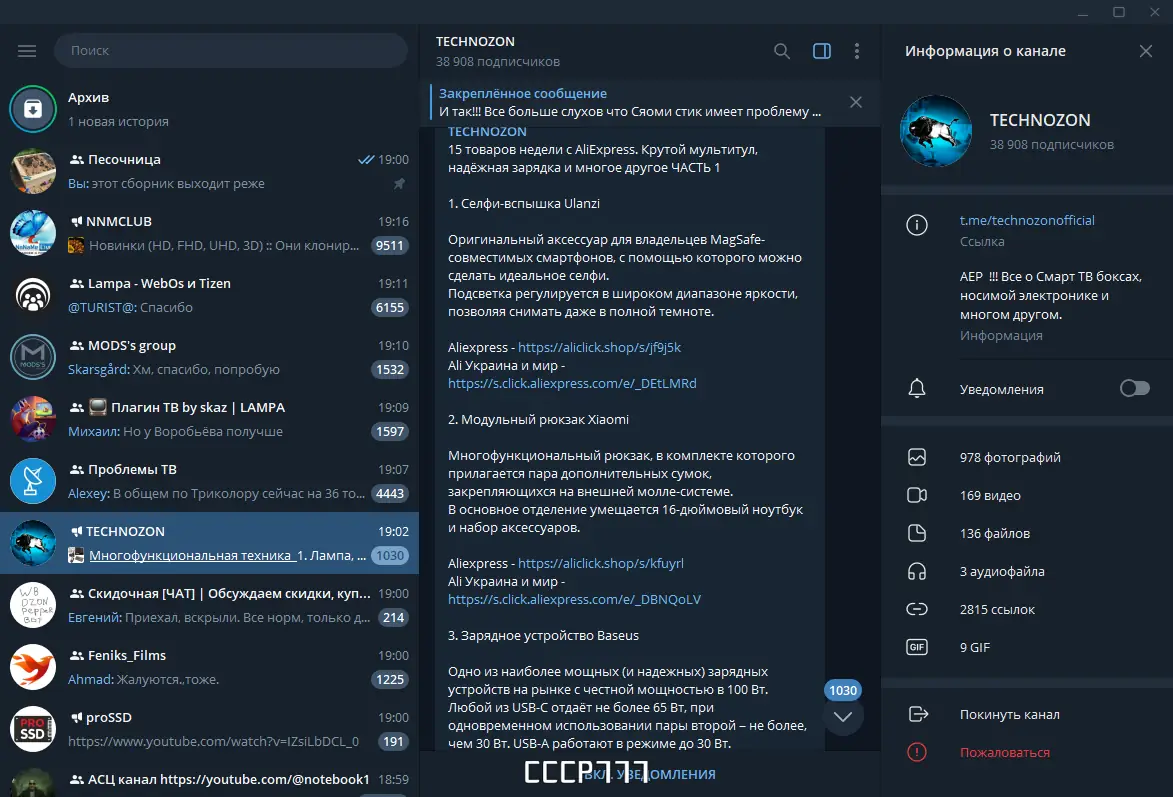Click the Поиск search input field
Screen dimensions: 1173x797
coord(230,50)
